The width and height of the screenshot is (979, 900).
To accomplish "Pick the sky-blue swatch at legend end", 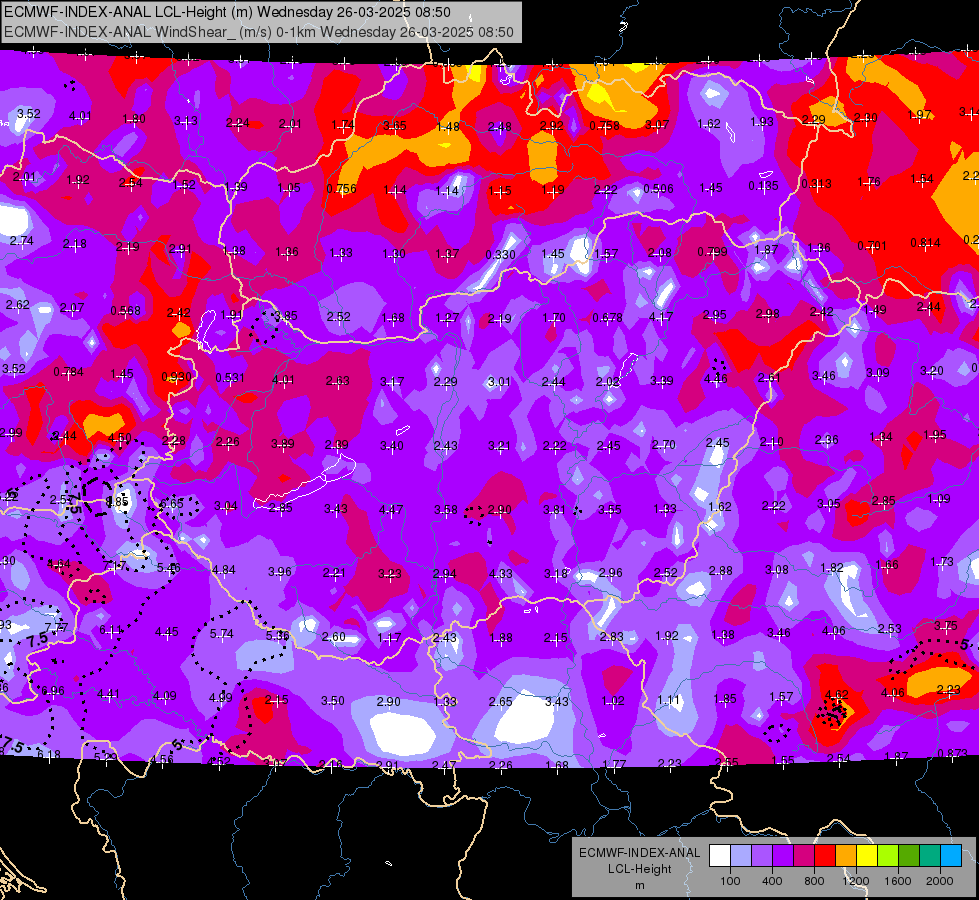I will pos(951,856).
